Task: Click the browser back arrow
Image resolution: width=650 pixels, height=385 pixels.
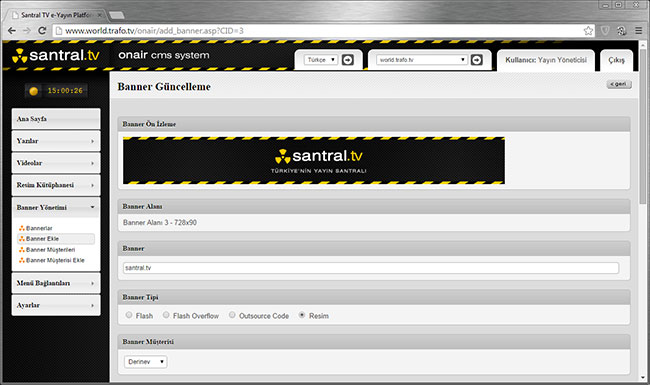Action: pyautogui.click(x=12, y=31)
